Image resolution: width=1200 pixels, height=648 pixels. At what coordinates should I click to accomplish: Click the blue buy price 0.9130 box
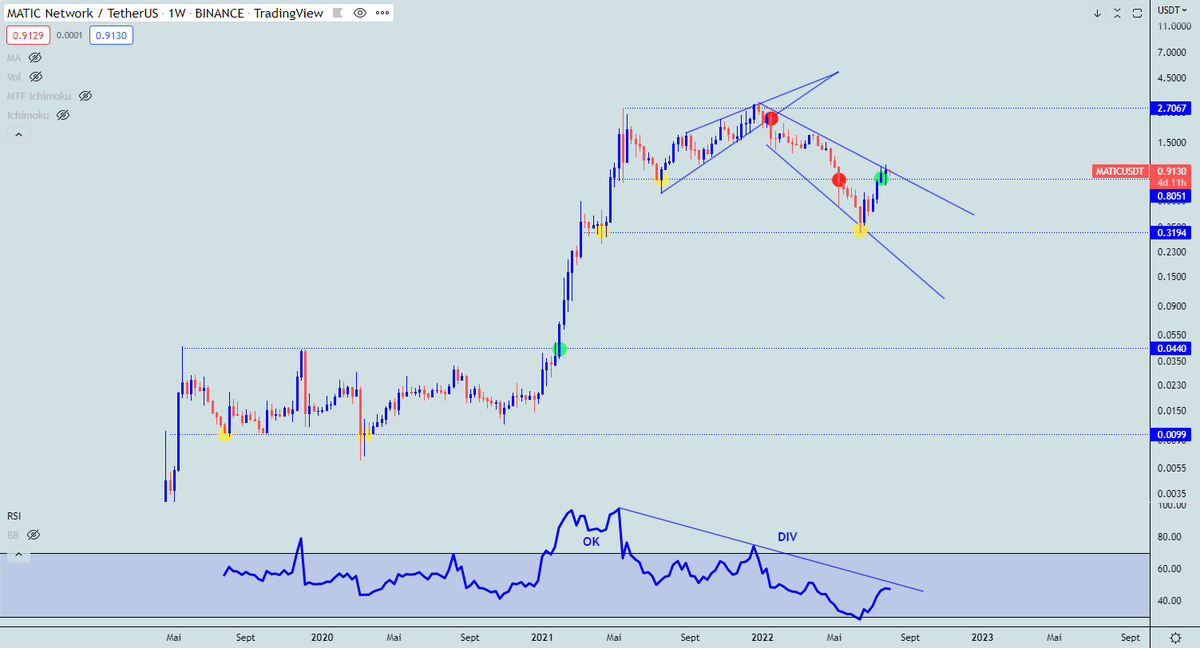[110, 35]
